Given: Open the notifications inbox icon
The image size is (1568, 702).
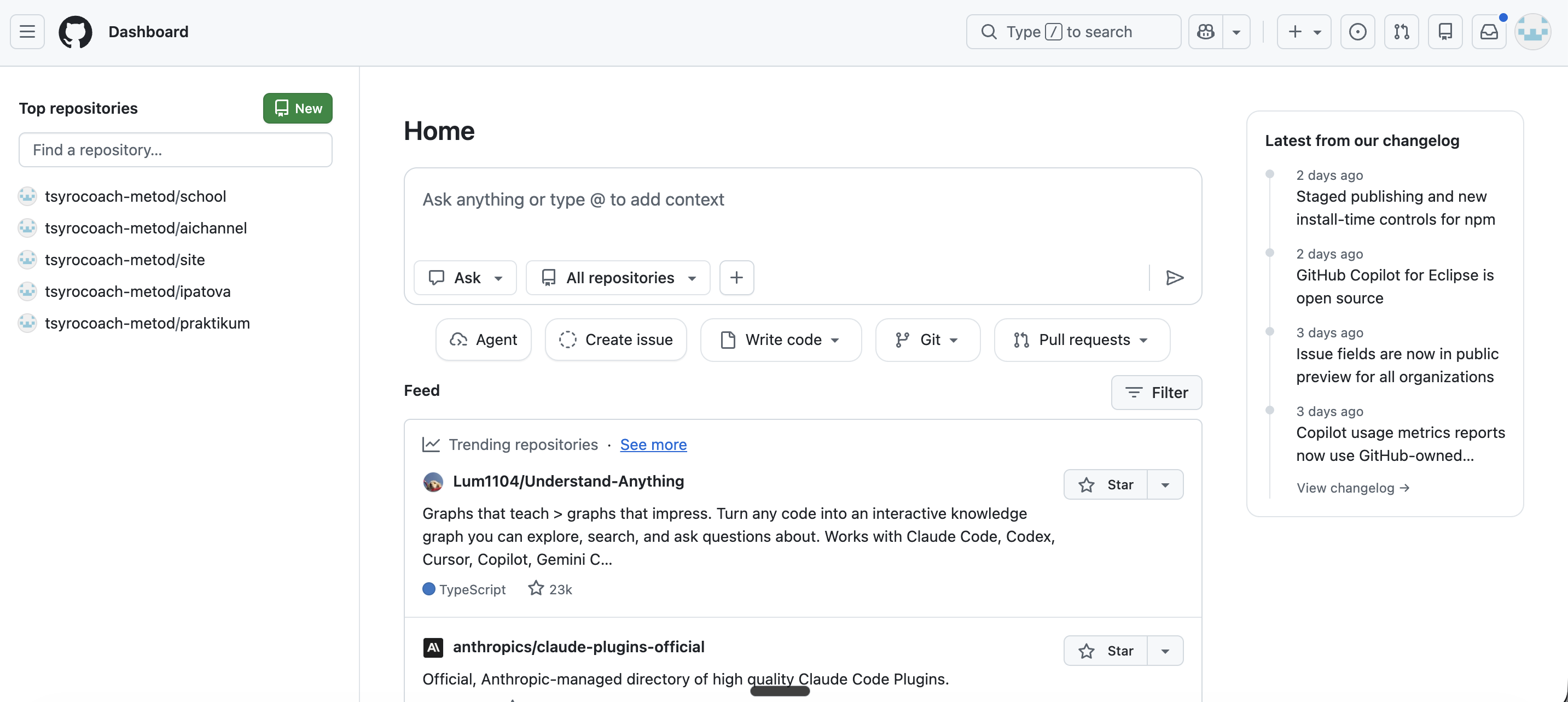Looking at the screenshot, I should click(x=1489, y=32).
